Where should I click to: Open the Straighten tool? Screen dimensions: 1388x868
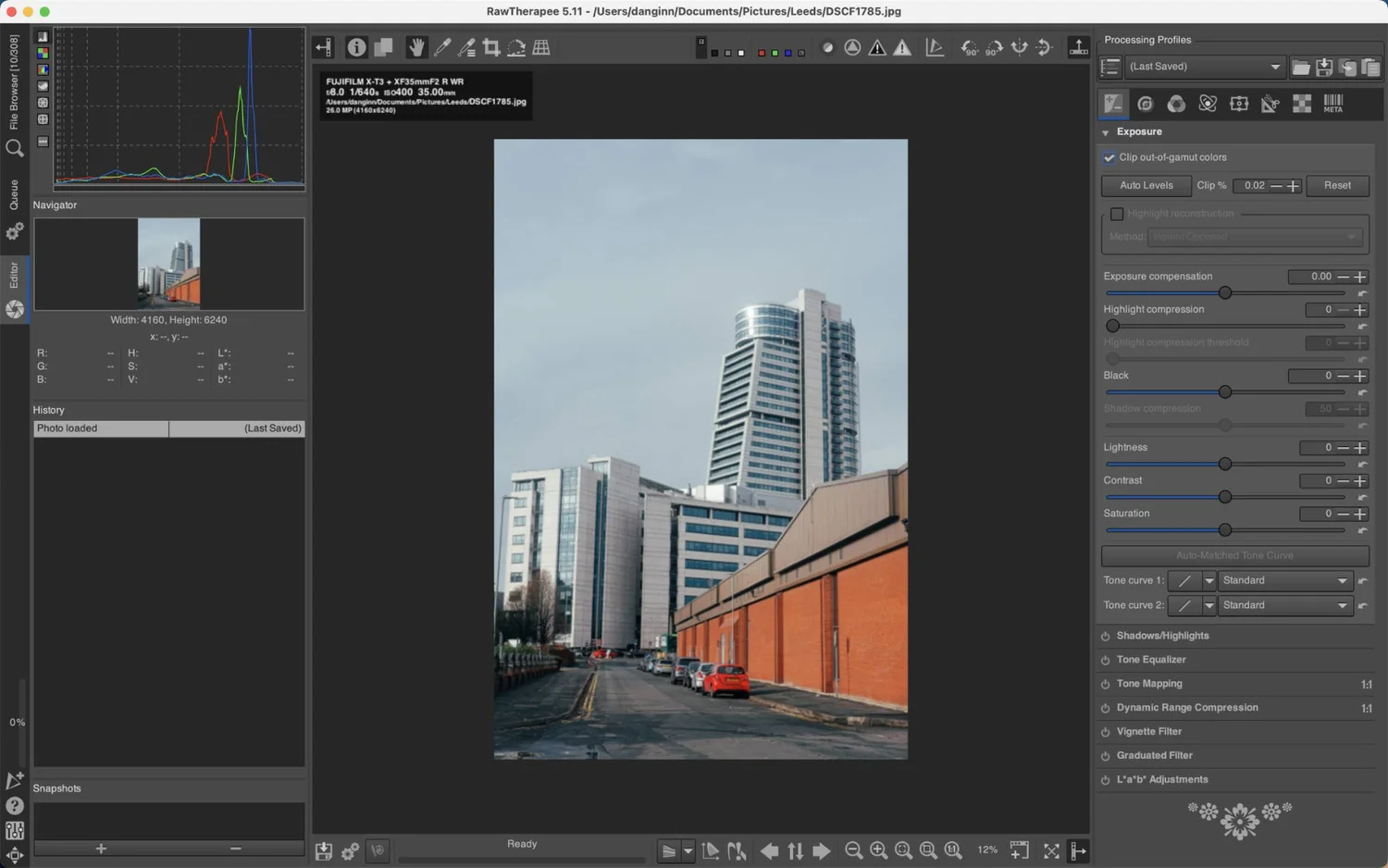(x=516, y=47)
